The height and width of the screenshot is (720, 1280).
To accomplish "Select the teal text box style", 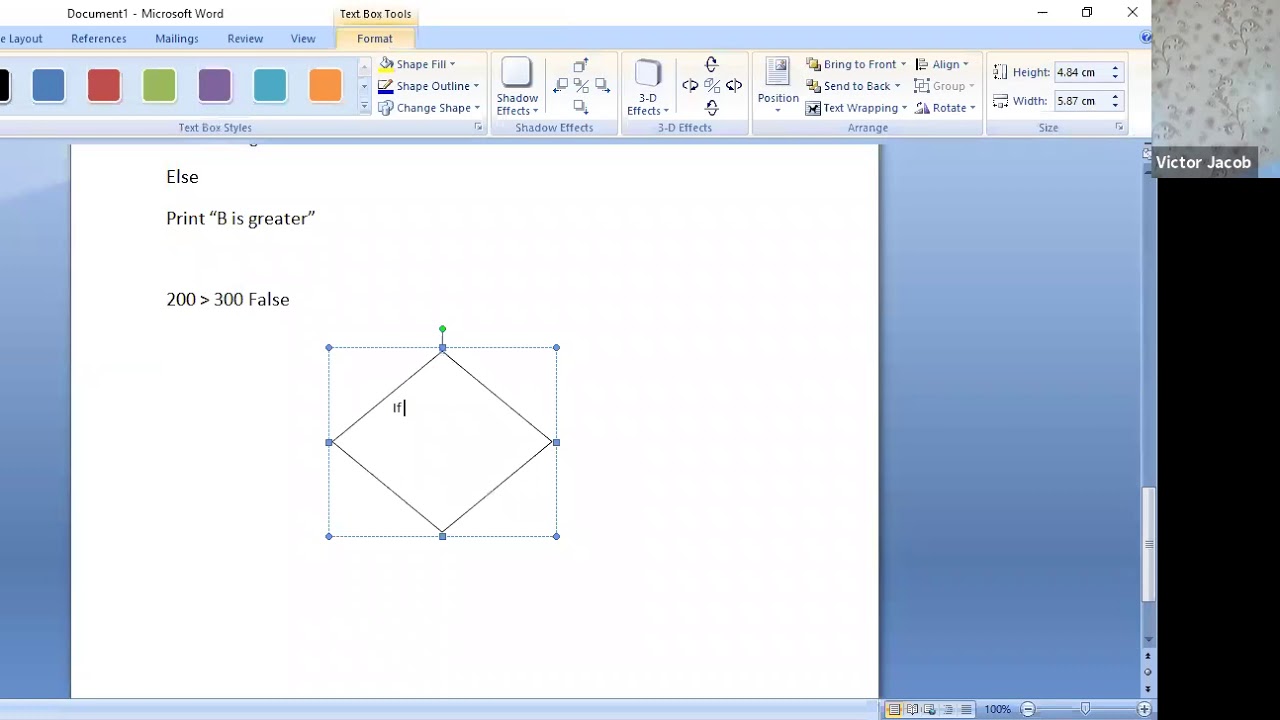I will [270, 86].
